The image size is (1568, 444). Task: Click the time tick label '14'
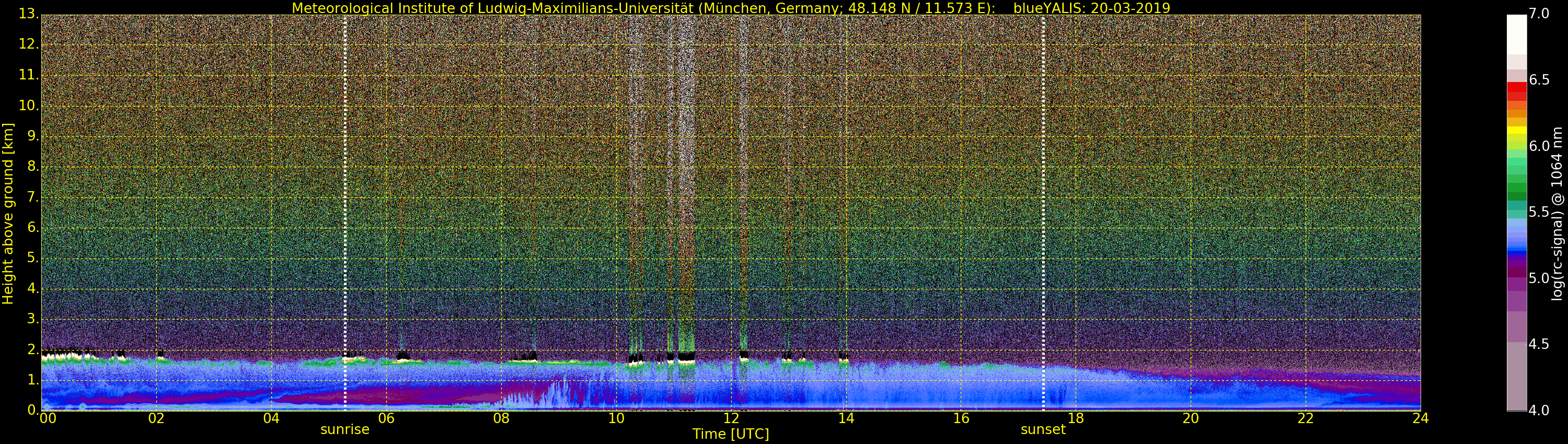[x=846, y=418]
